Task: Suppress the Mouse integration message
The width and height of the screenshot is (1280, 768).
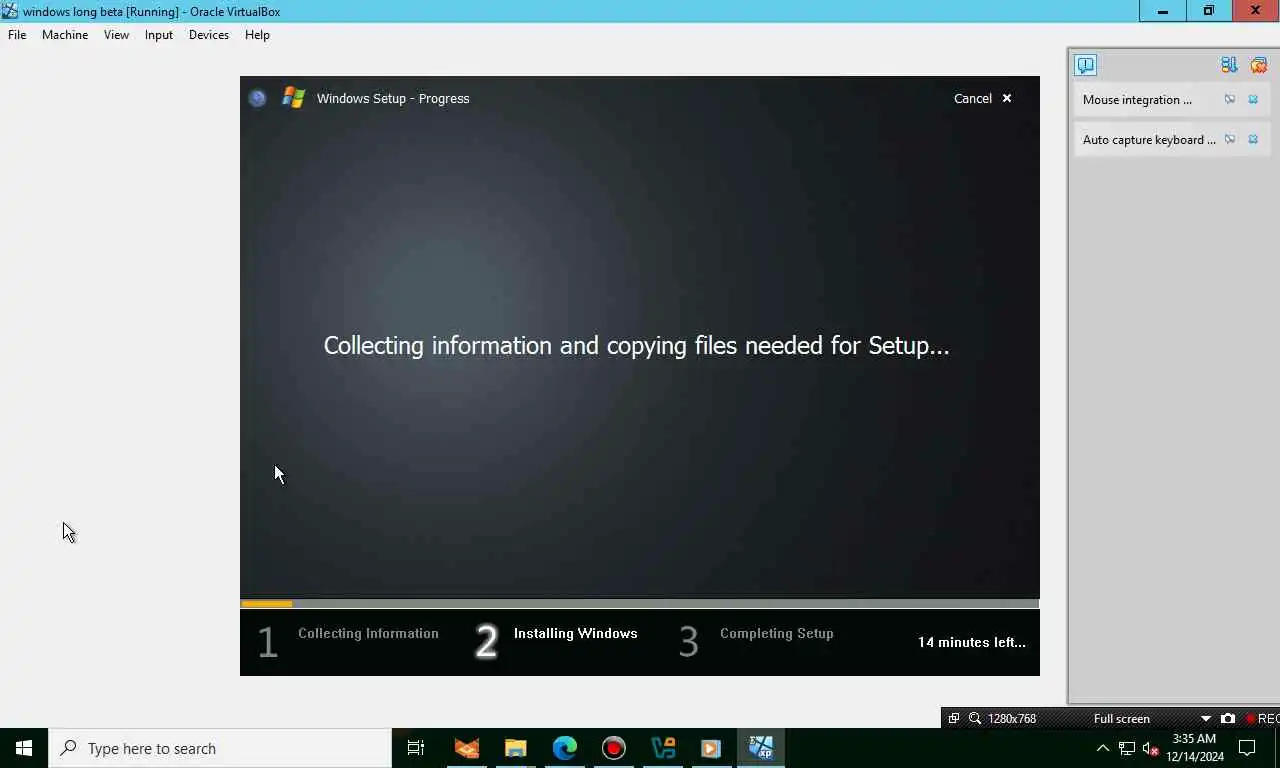Action: tap(1230, 100)
